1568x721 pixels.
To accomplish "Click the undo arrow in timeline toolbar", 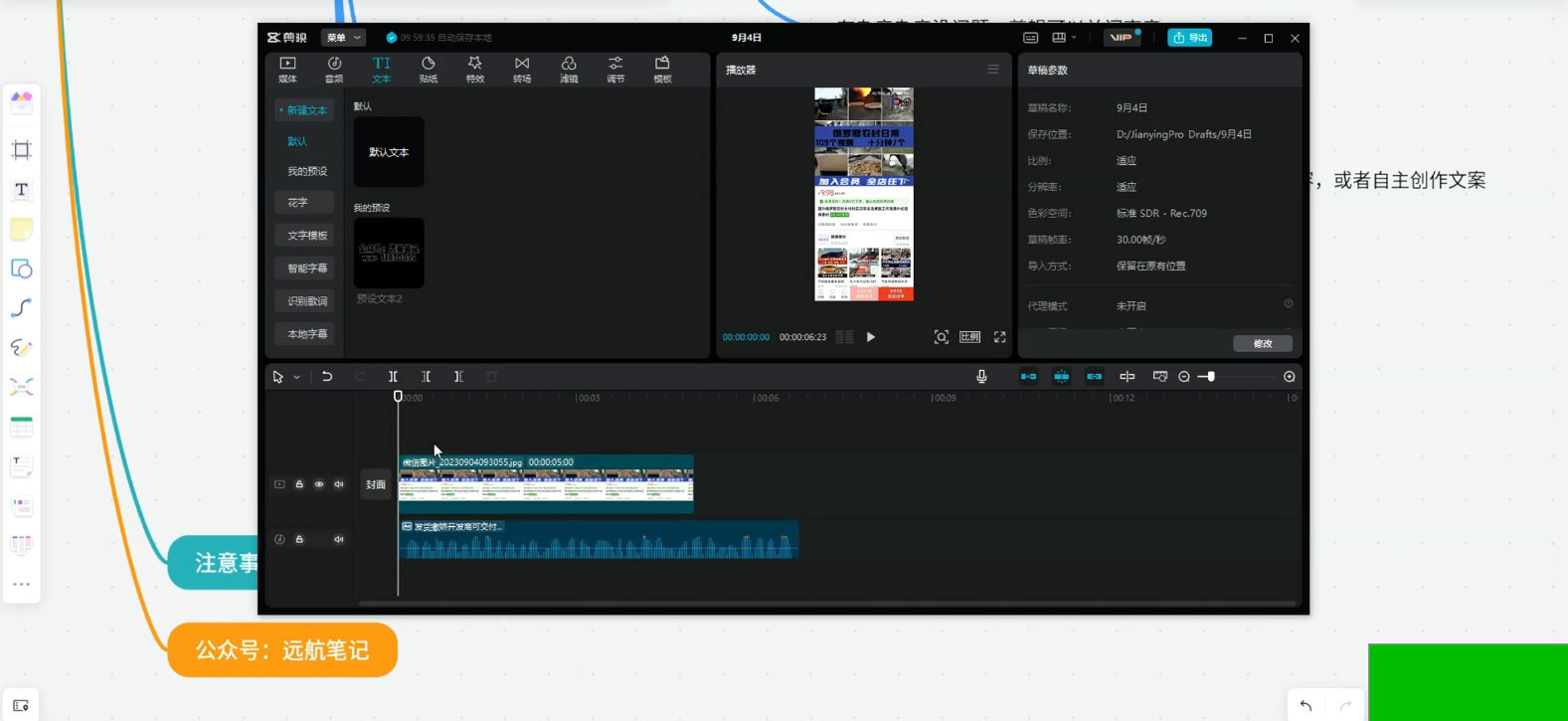I will (x=327, y=377).
